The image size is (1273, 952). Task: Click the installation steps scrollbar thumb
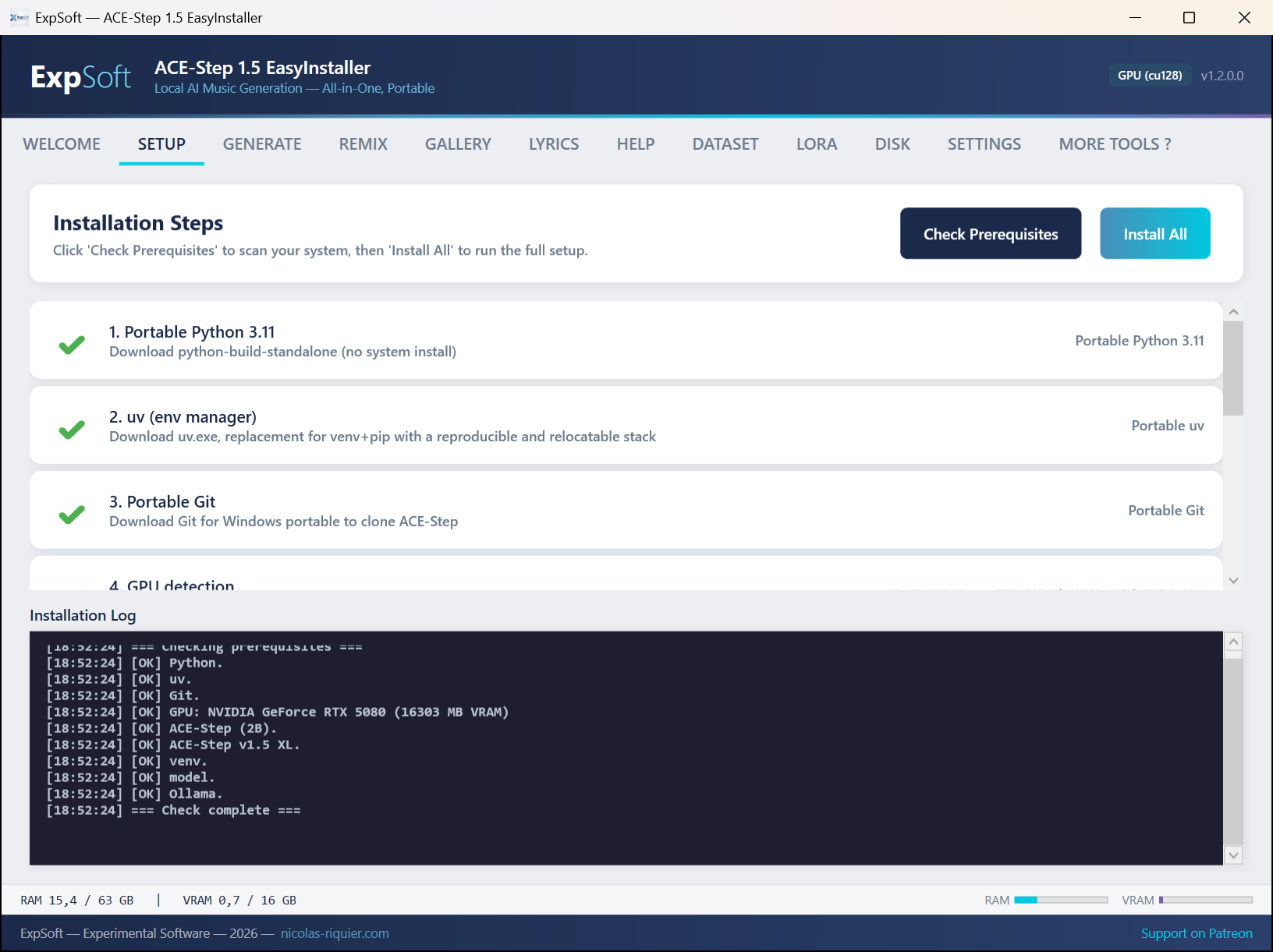coord(1233,368)
